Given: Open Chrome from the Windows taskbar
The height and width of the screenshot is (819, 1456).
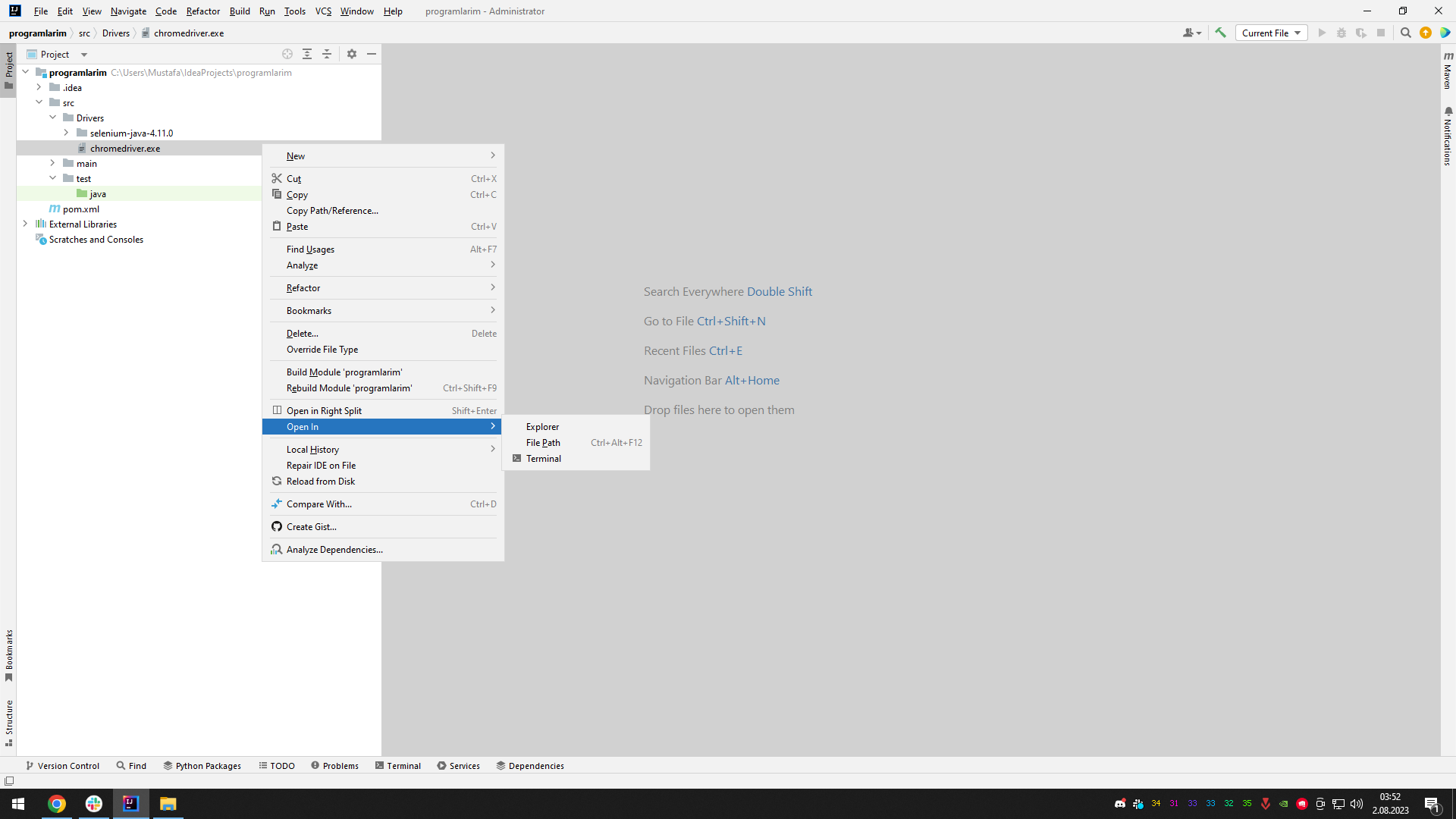Looking at the screenshot, I should [57, 804].
